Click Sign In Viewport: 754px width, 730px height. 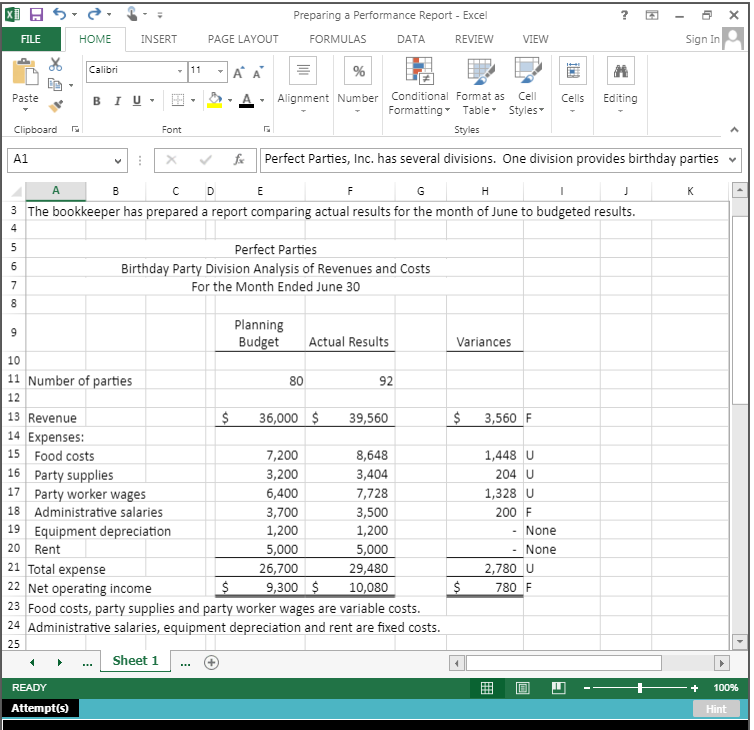(702, 39)
